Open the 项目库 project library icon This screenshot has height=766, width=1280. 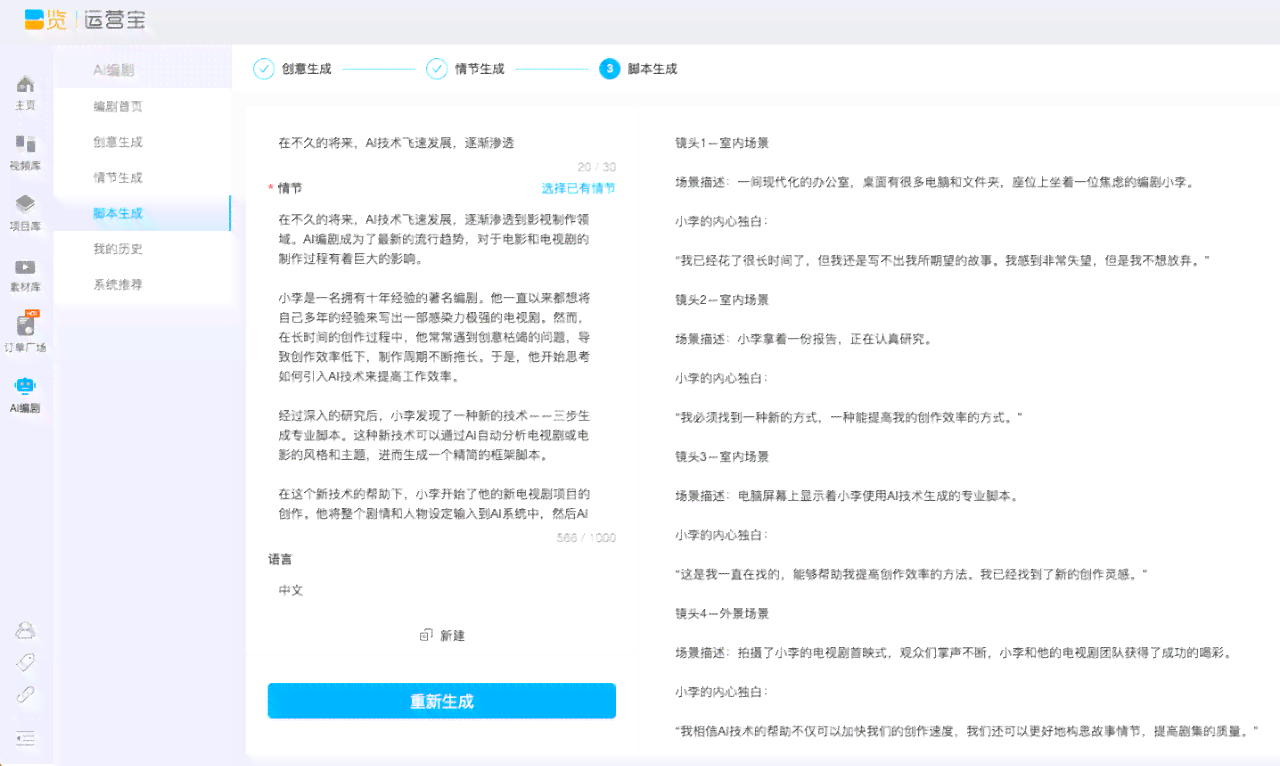tap(25, 205)
